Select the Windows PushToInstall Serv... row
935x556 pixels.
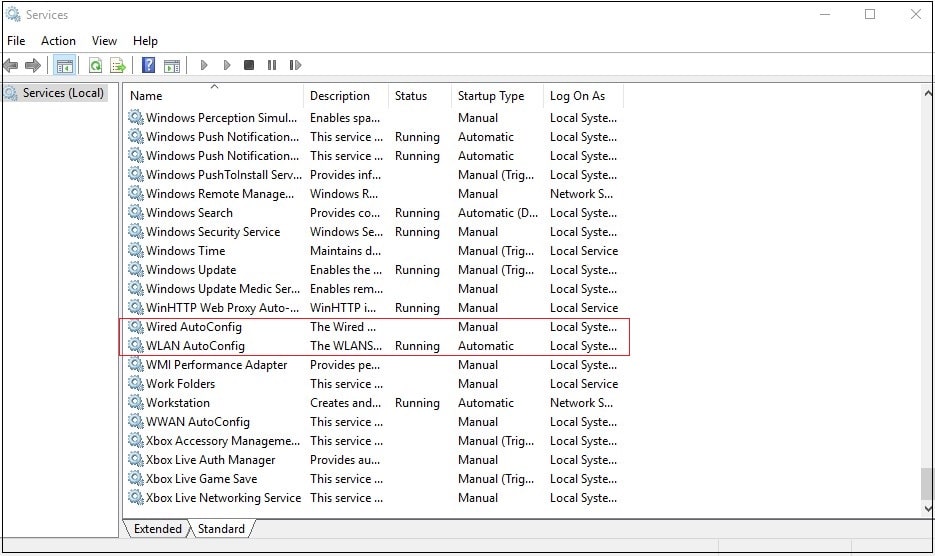tap(373, 175)
